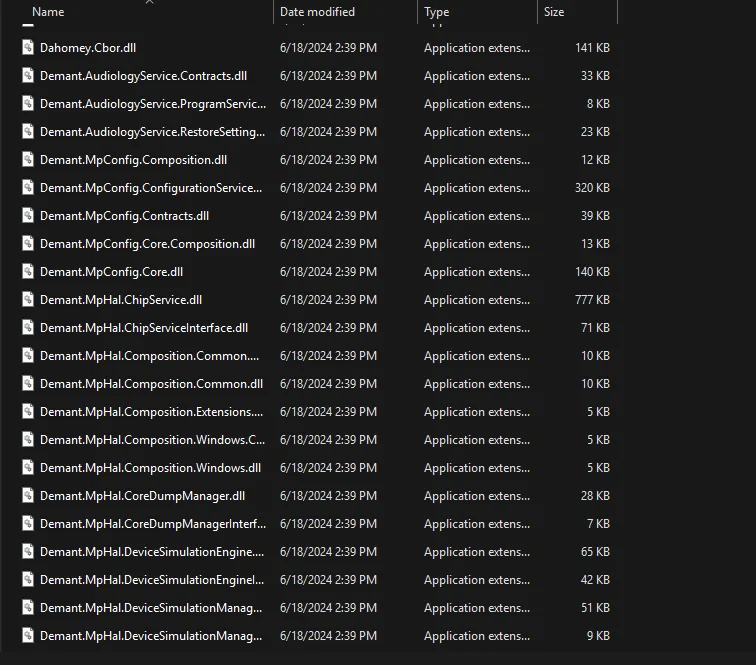Select the icon beside Demant.MpHal.Composition.Windows.C...

tap(28, 439)
